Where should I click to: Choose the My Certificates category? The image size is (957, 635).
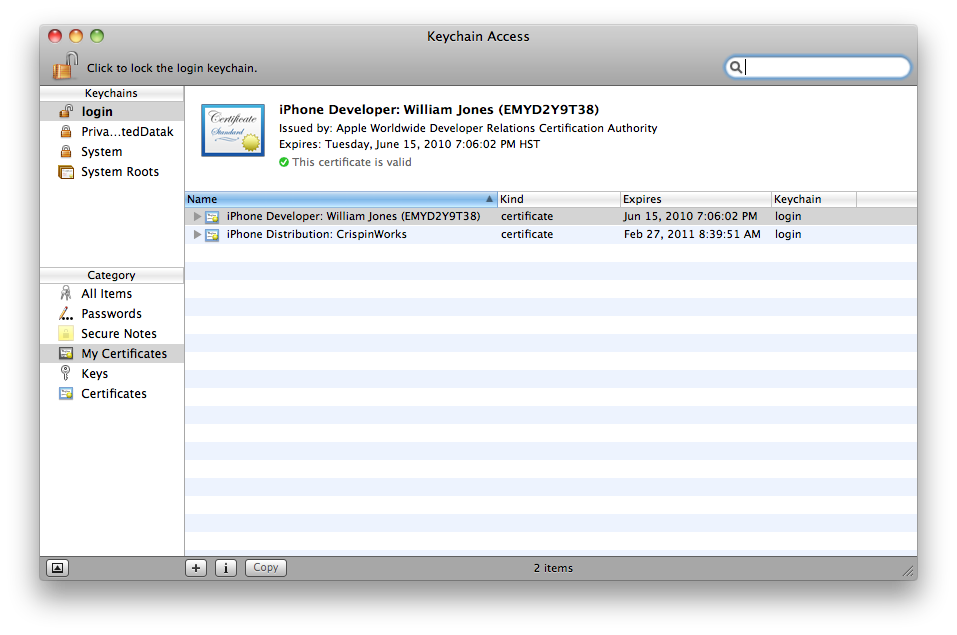click(x=112, y=354)
